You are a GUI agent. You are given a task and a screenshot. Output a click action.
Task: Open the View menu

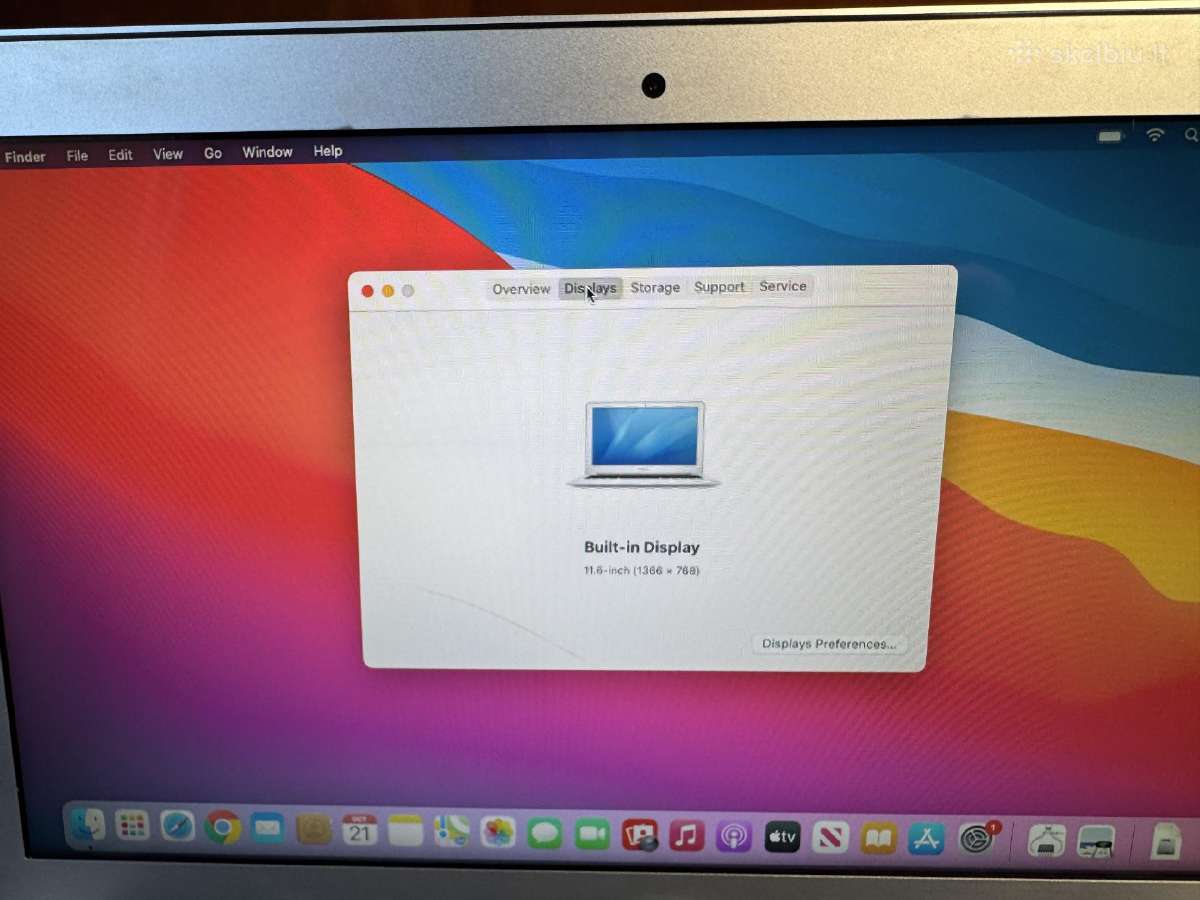[168, 154]
